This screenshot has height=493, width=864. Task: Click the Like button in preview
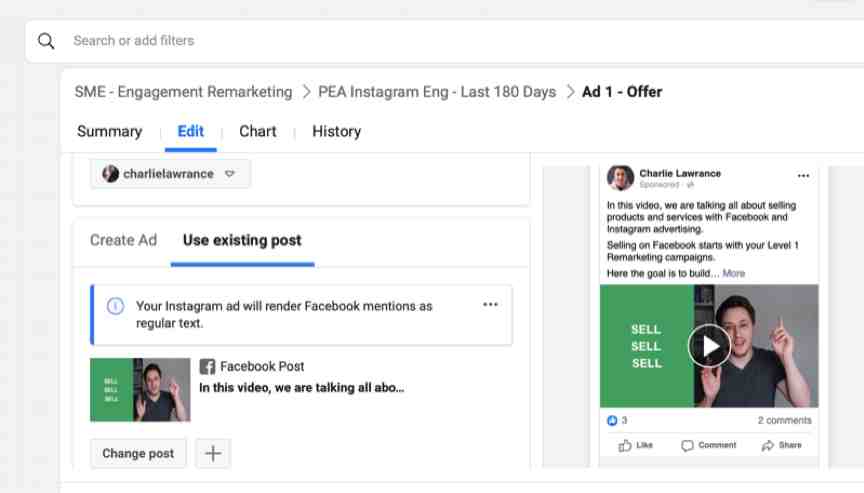[x=635, y=446]
